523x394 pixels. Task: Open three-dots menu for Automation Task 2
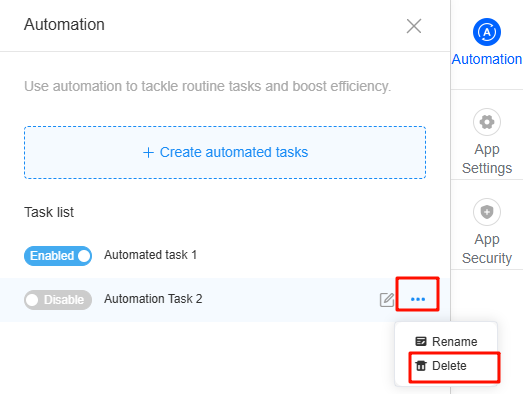[x=418, y=299]
